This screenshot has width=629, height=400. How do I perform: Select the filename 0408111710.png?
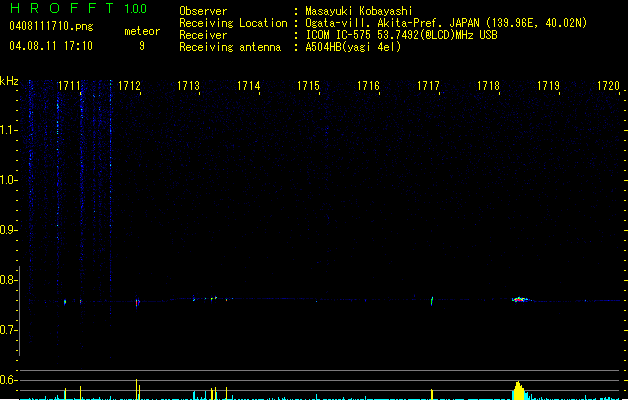51,27
